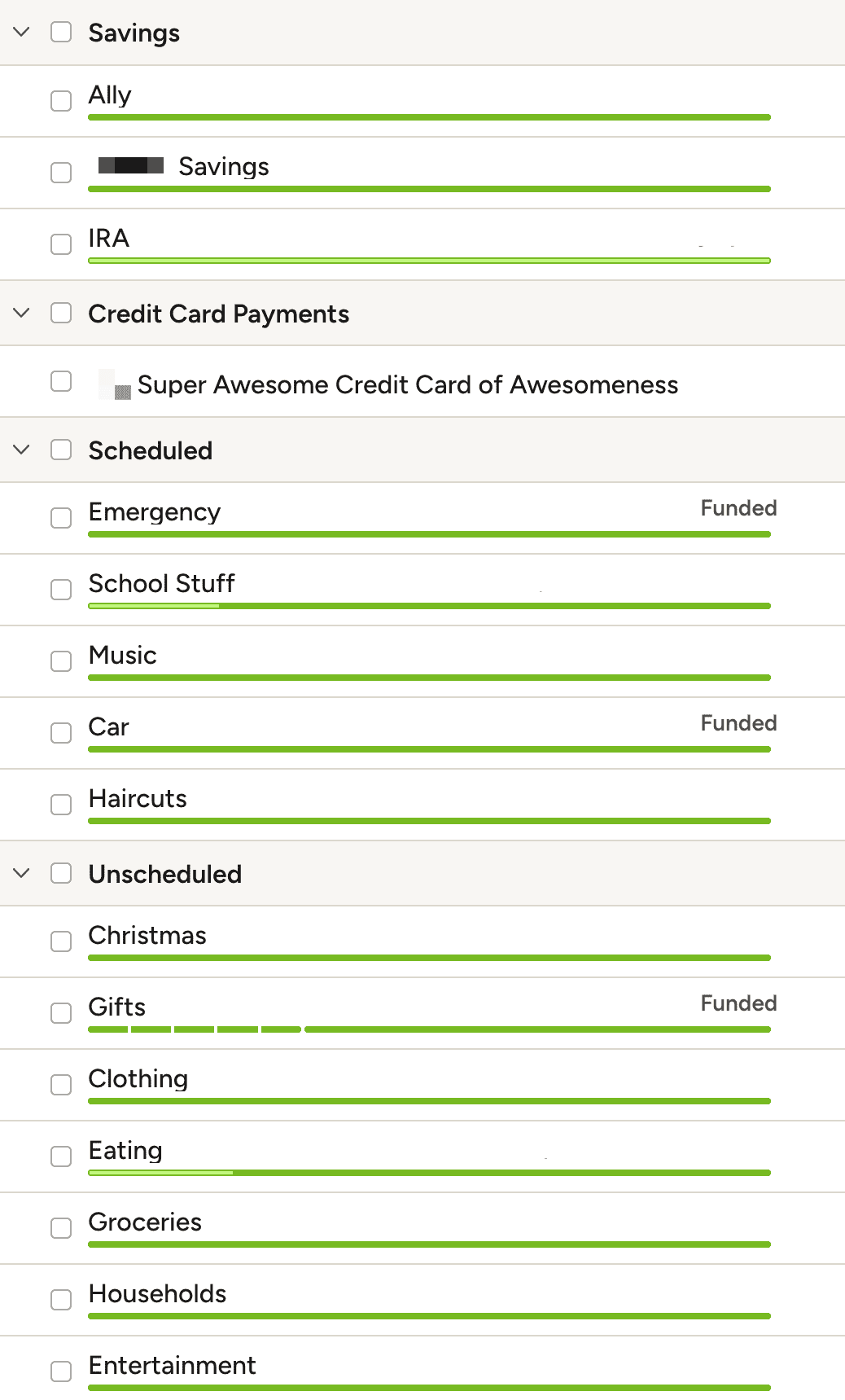Check the Groceries row checkbox
The width and height of the screenshot is (845, 1400).
tap(61, 1228)
